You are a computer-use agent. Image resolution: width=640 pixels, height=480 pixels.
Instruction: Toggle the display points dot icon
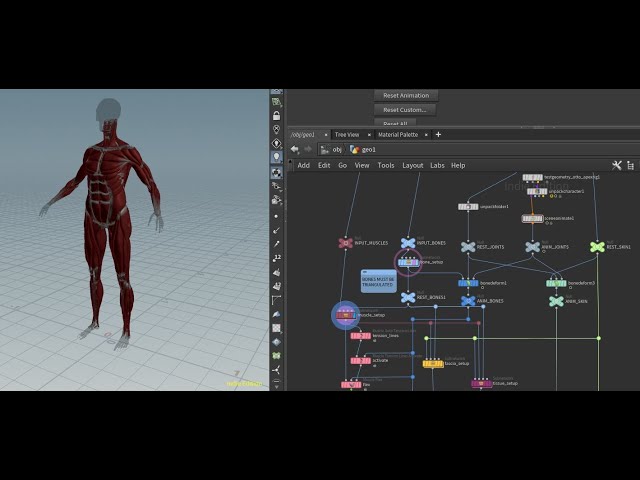pos(276,216)
